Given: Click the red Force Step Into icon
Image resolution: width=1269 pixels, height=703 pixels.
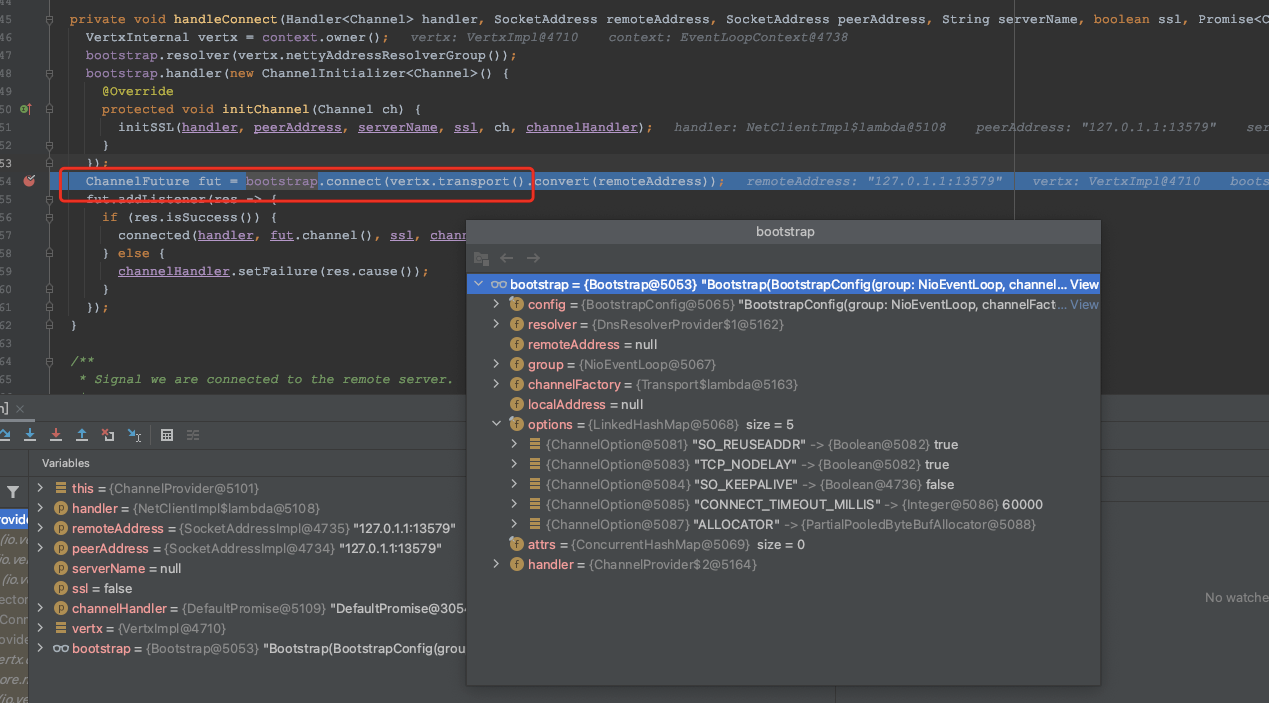Looking at the screenshot, I should 56,434.
